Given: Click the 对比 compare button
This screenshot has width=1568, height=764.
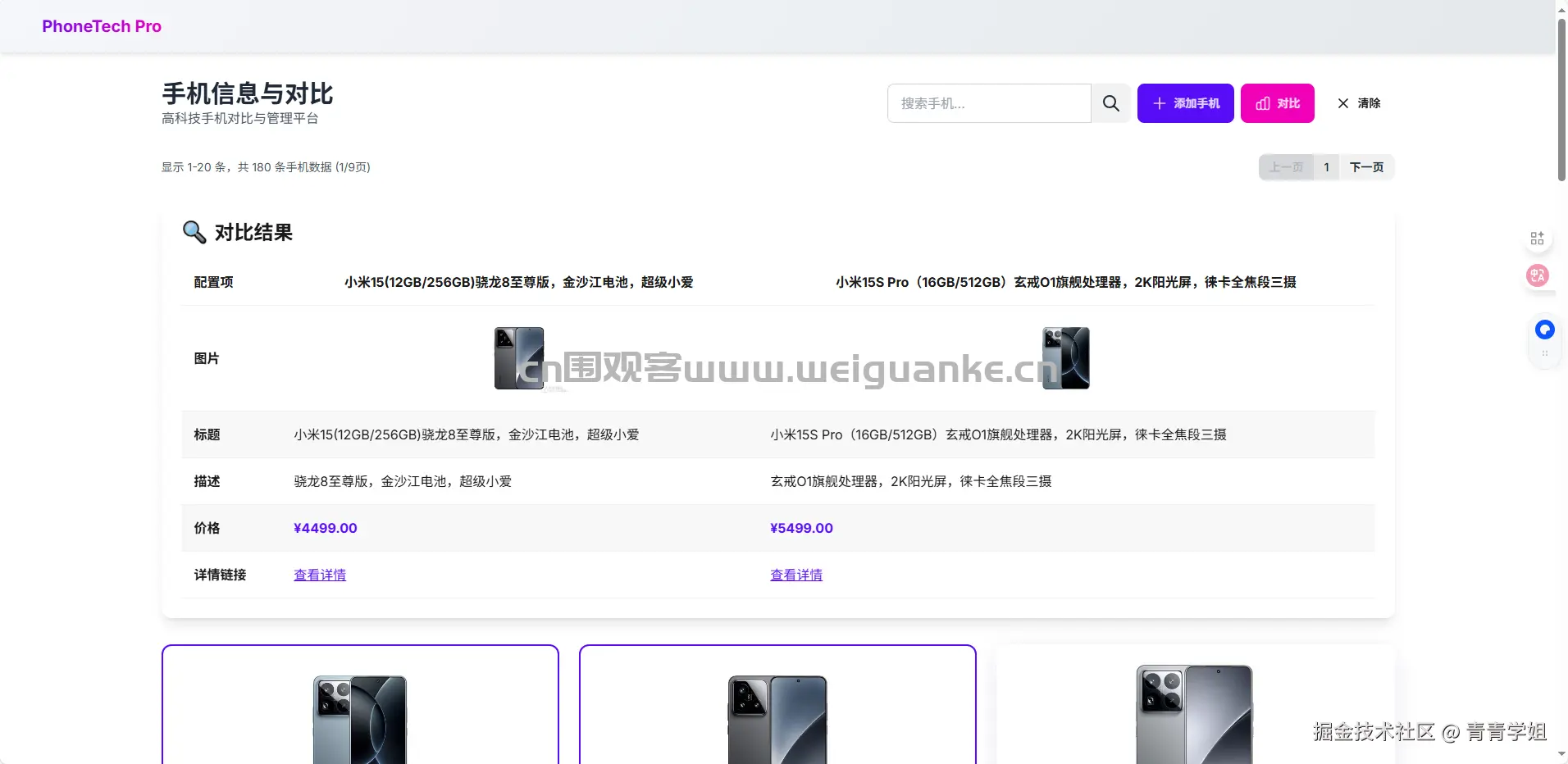Looking at the screenshot, I should 1278,103.
